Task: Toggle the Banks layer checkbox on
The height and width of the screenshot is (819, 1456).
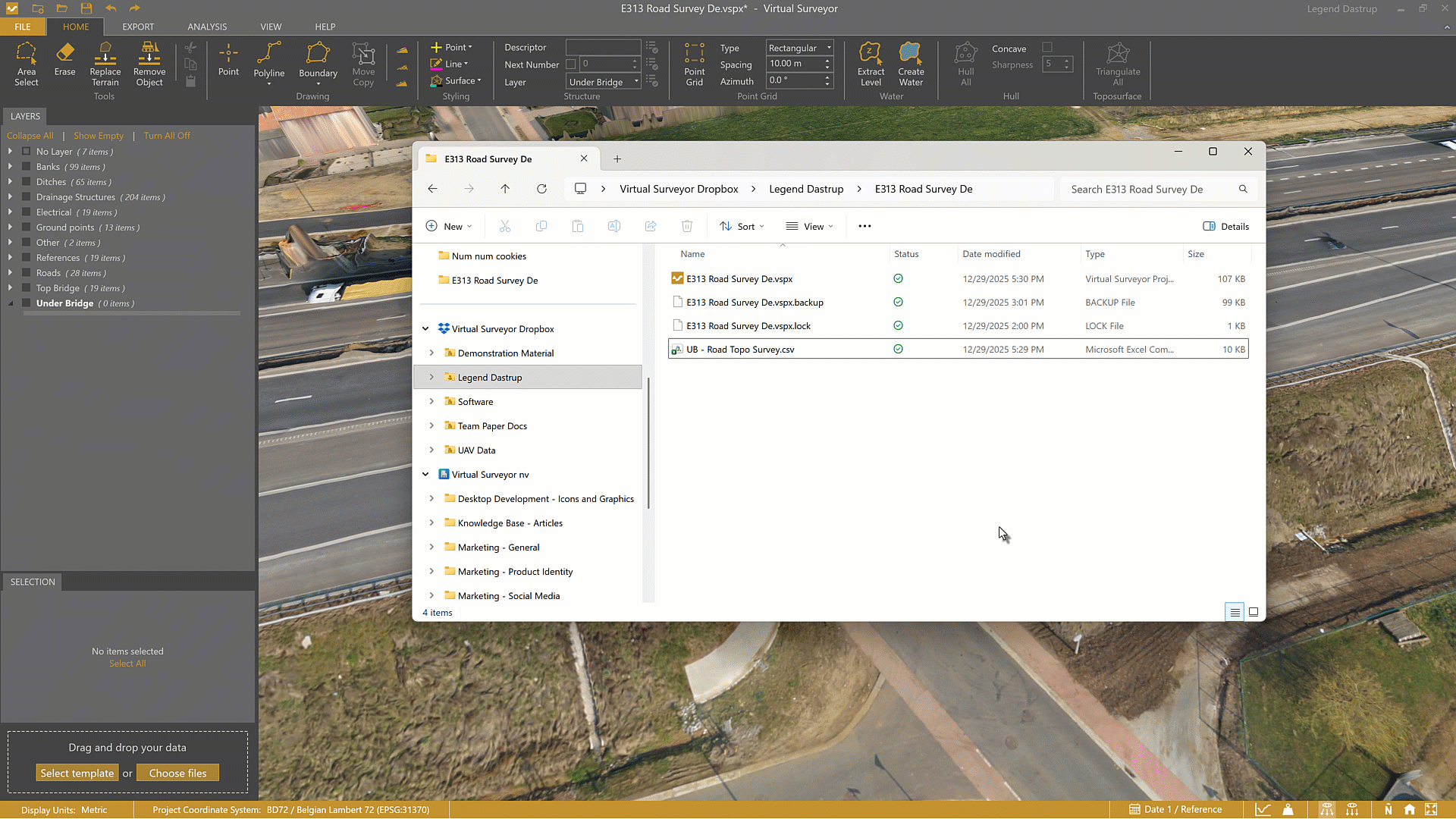Action: point(27,167)
